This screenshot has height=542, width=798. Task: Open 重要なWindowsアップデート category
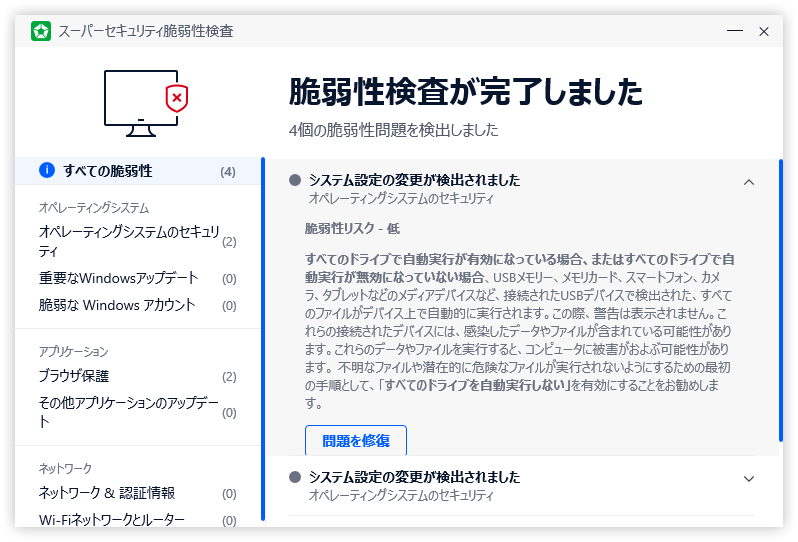[138, 278]
